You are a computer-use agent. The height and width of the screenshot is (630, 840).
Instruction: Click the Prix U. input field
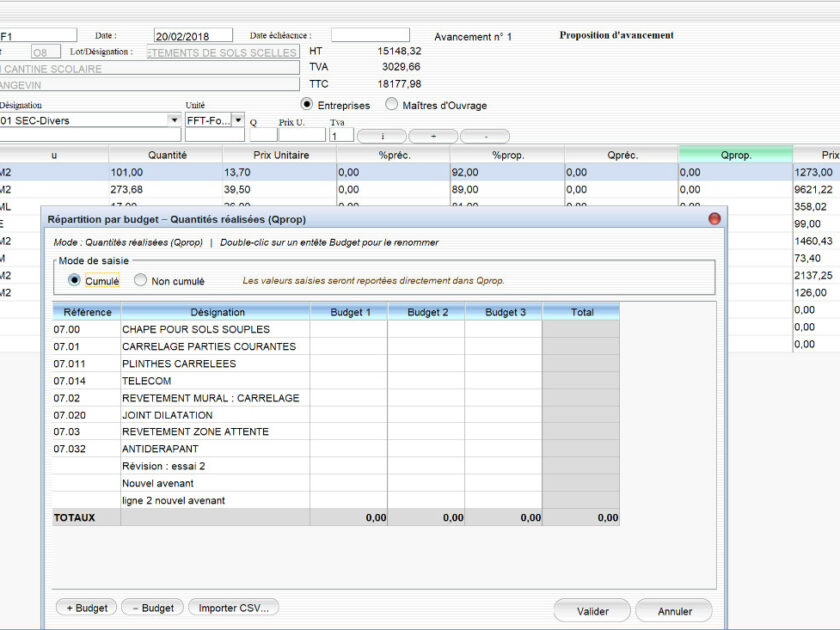pyautogui.click(x=302, y=134)
